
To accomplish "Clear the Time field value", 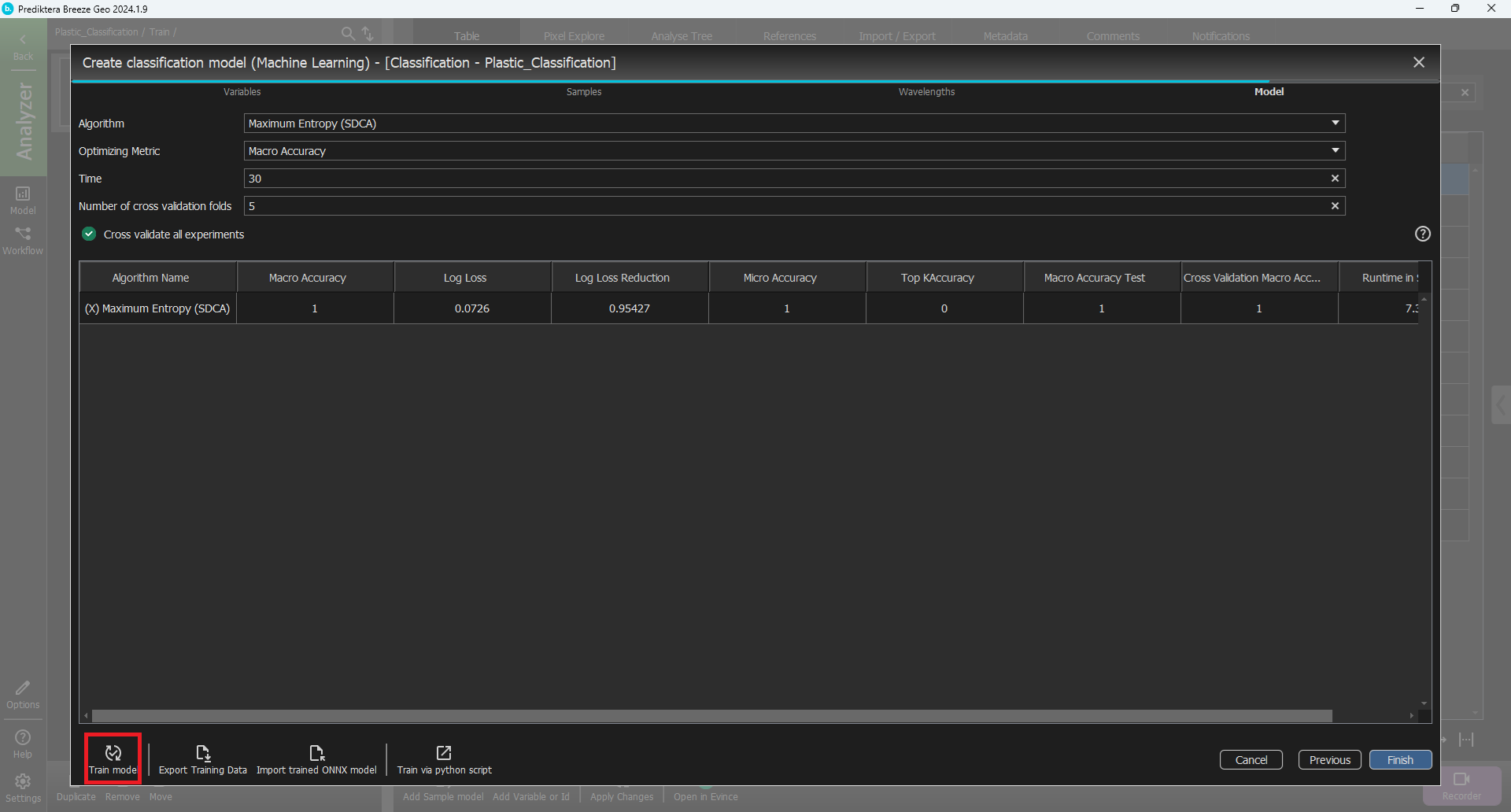I will point(1335,179).
